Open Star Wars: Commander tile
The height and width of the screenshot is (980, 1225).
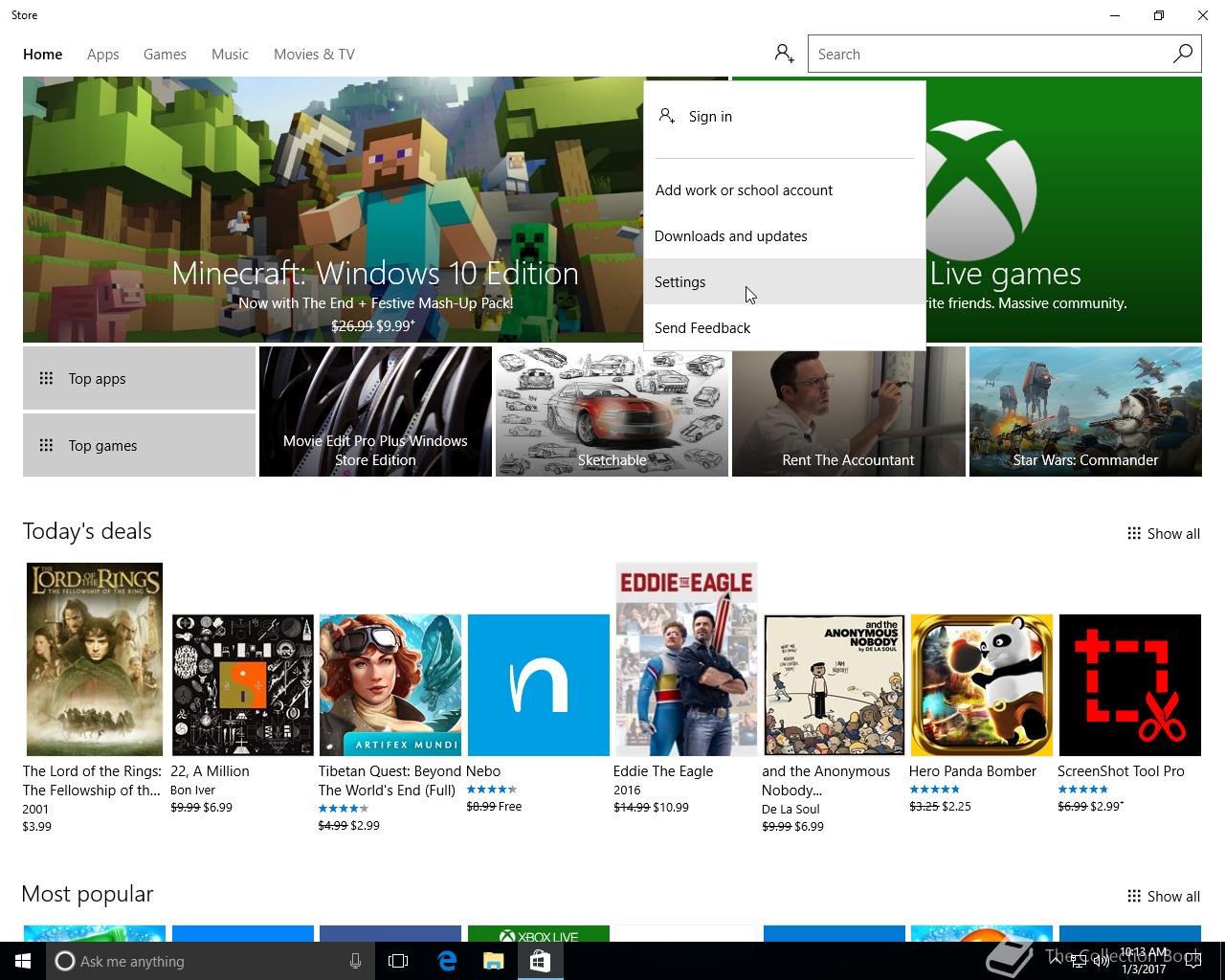[x=1085, y=412]
